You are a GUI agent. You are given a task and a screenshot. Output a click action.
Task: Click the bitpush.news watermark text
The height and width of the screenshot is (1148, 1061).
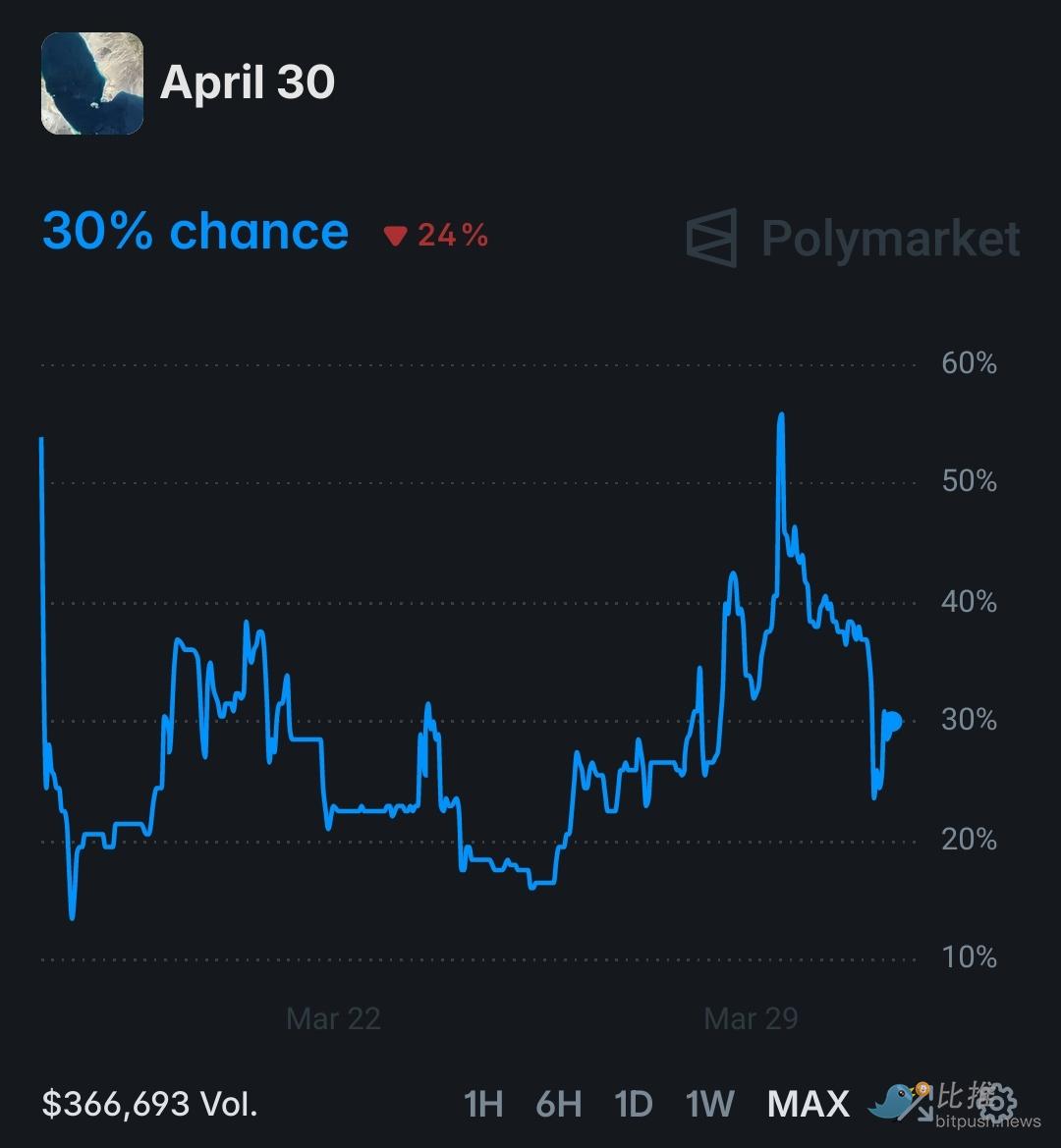pos(986,1121)
